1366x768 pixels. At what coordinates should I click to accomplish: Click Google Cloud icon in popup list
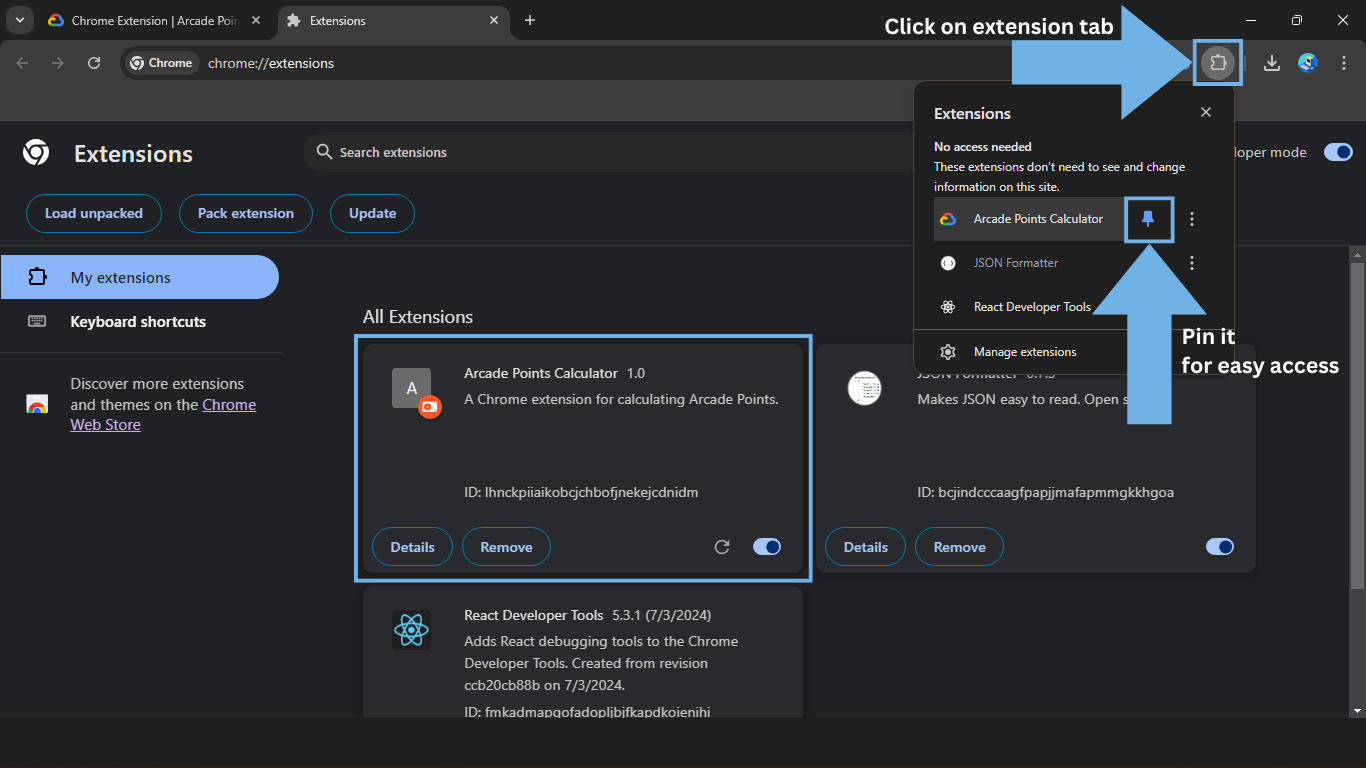[948, 219]
